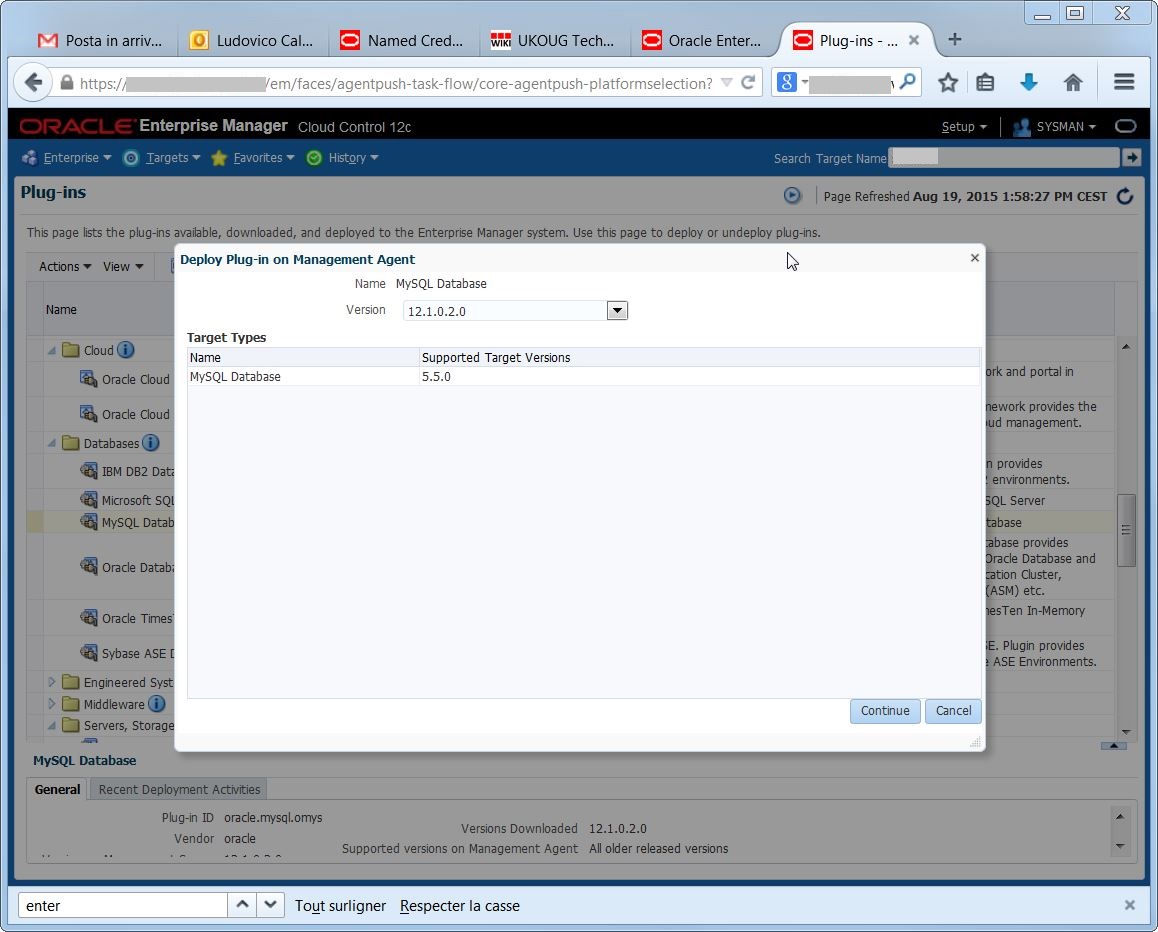Click the Name column header in Target Types

tap(303, 357)
